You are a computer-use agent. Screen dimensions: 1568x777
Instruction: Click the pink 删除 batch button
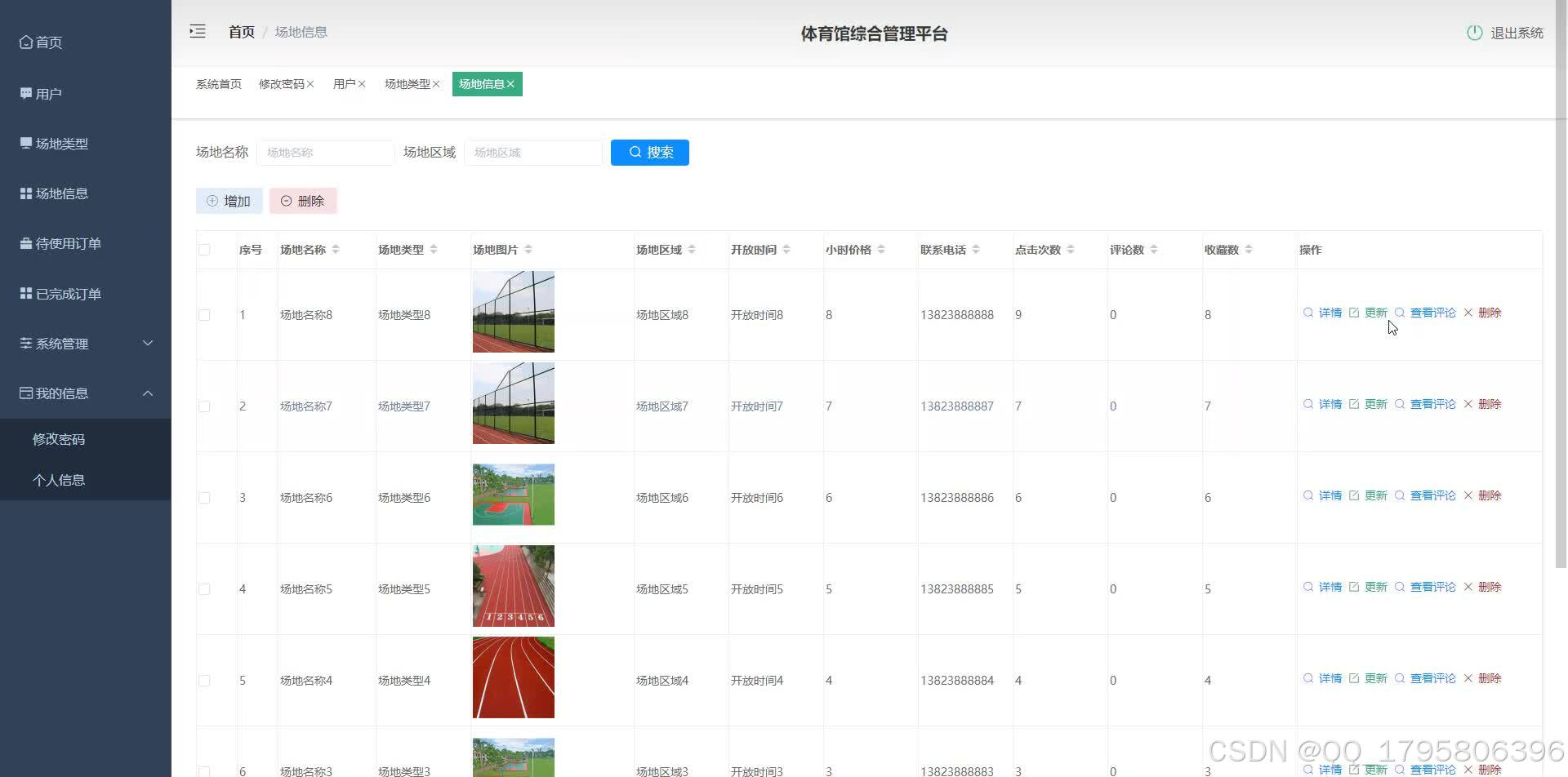tap(303, 201)
